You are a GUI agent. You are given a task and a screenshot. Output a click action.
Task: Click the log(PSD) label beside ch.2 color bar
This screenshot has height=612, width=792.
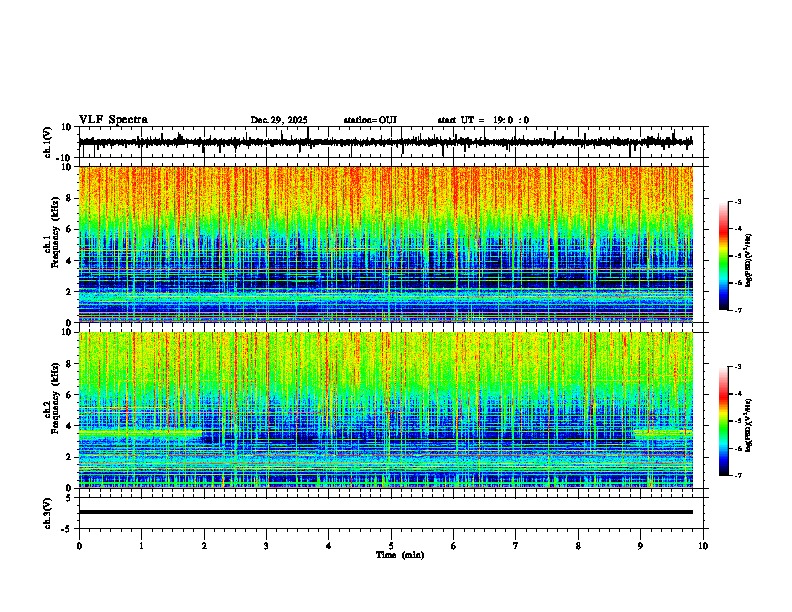pos(749,425)
